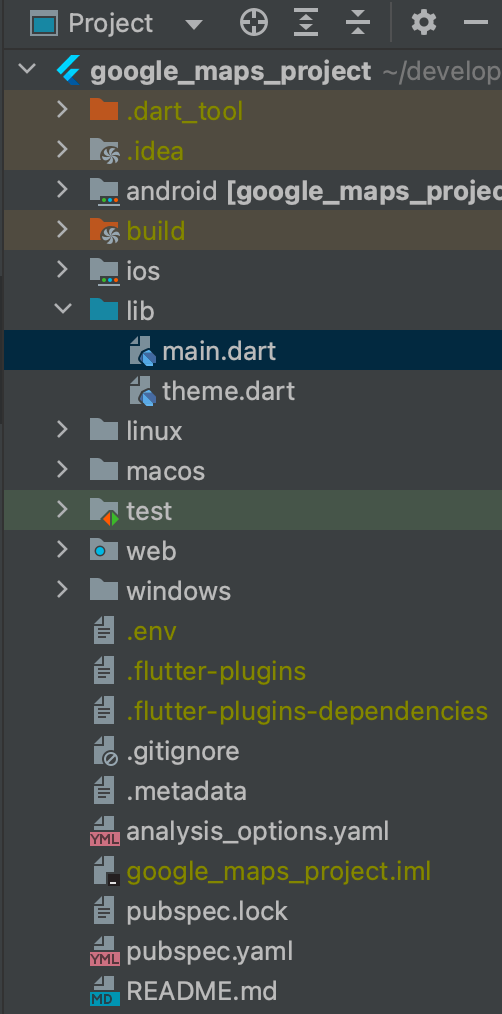Click the test sources folder icon
Viewport: 502px width, 1014px height.
104,512
